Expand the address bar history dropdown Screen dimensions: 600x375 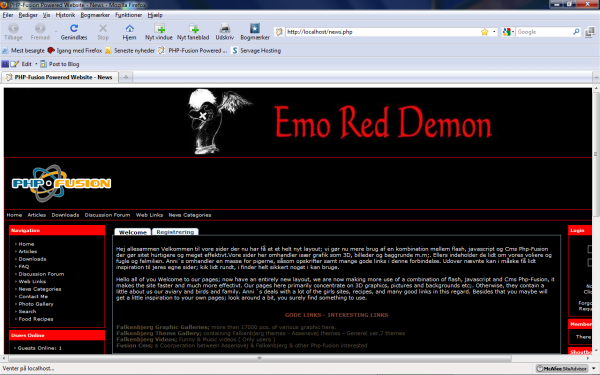pos(494,32)
